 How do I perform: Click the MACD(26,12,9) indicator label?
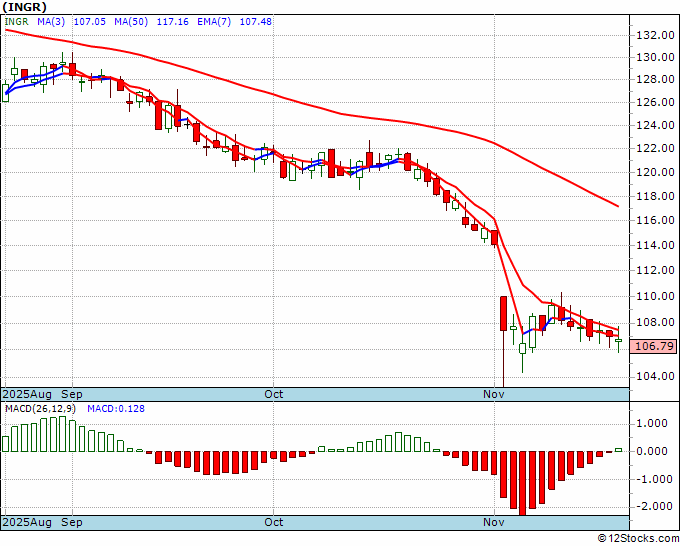point(40,409)
